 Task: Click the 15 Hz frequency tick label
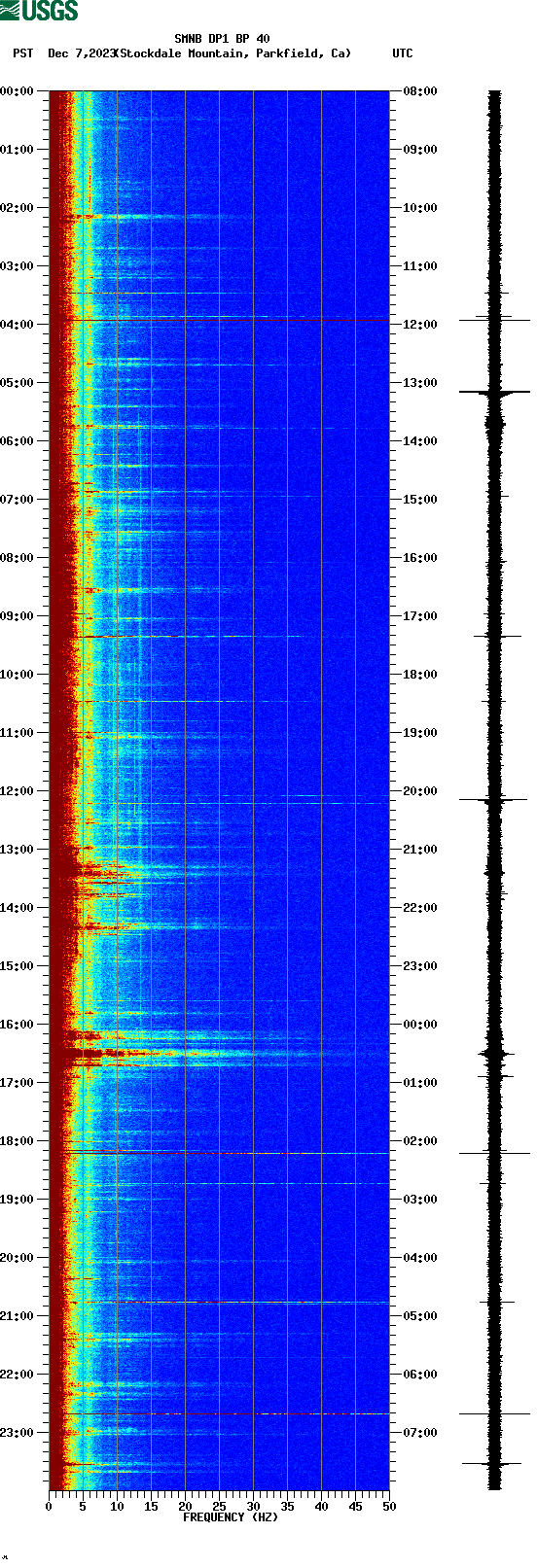(x=151, y=1507)
